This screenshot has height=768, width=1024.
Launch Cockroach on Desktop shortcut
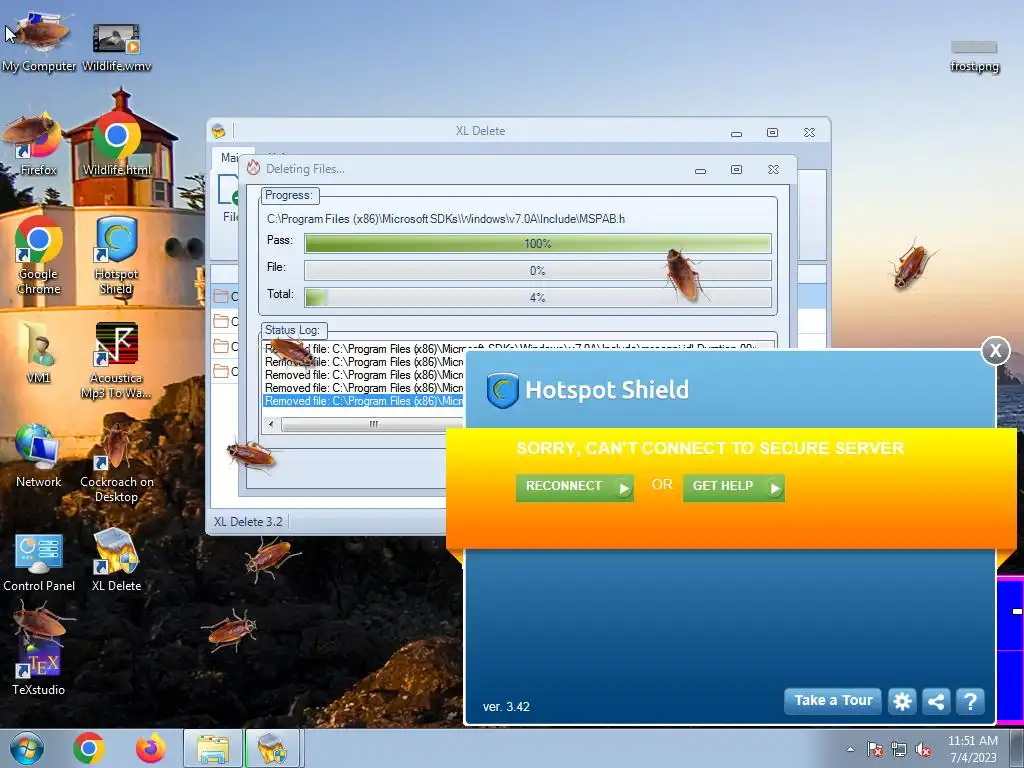[x=116, y=462]
